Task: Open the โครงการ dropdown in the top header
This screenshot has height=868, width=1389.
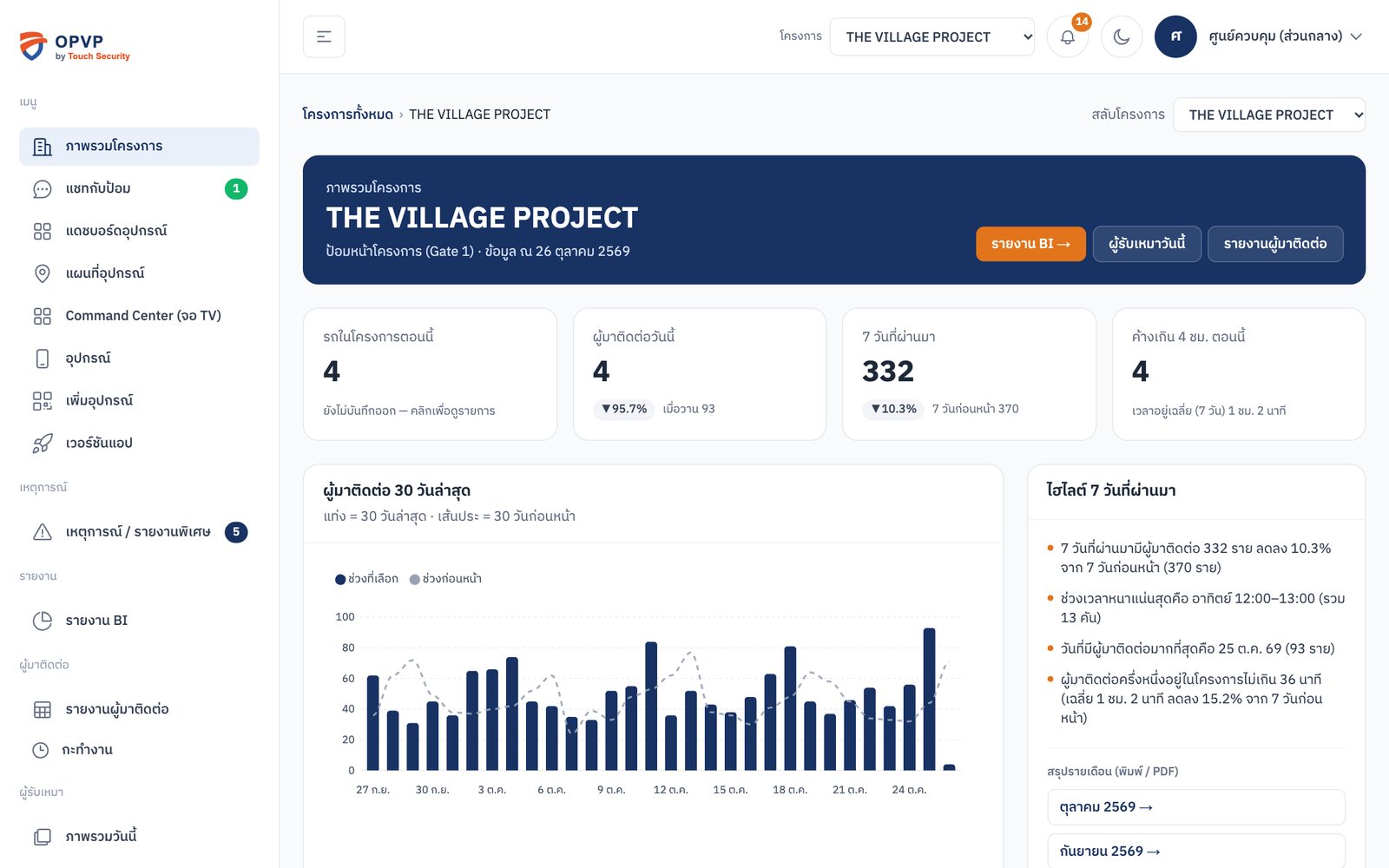Action: click(x=931, y=36)
